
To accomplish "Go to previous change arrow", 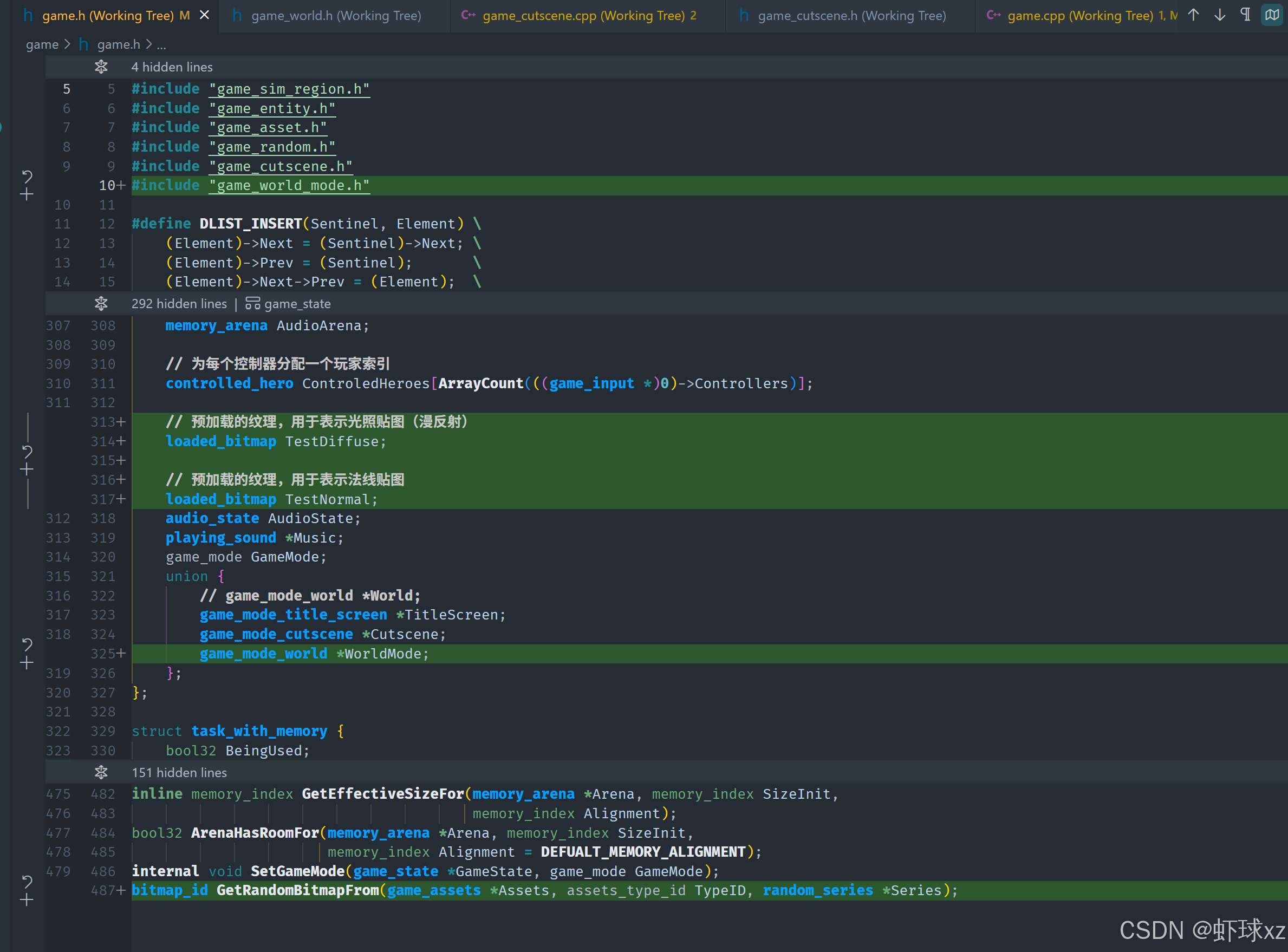I will coord(1194,15).
